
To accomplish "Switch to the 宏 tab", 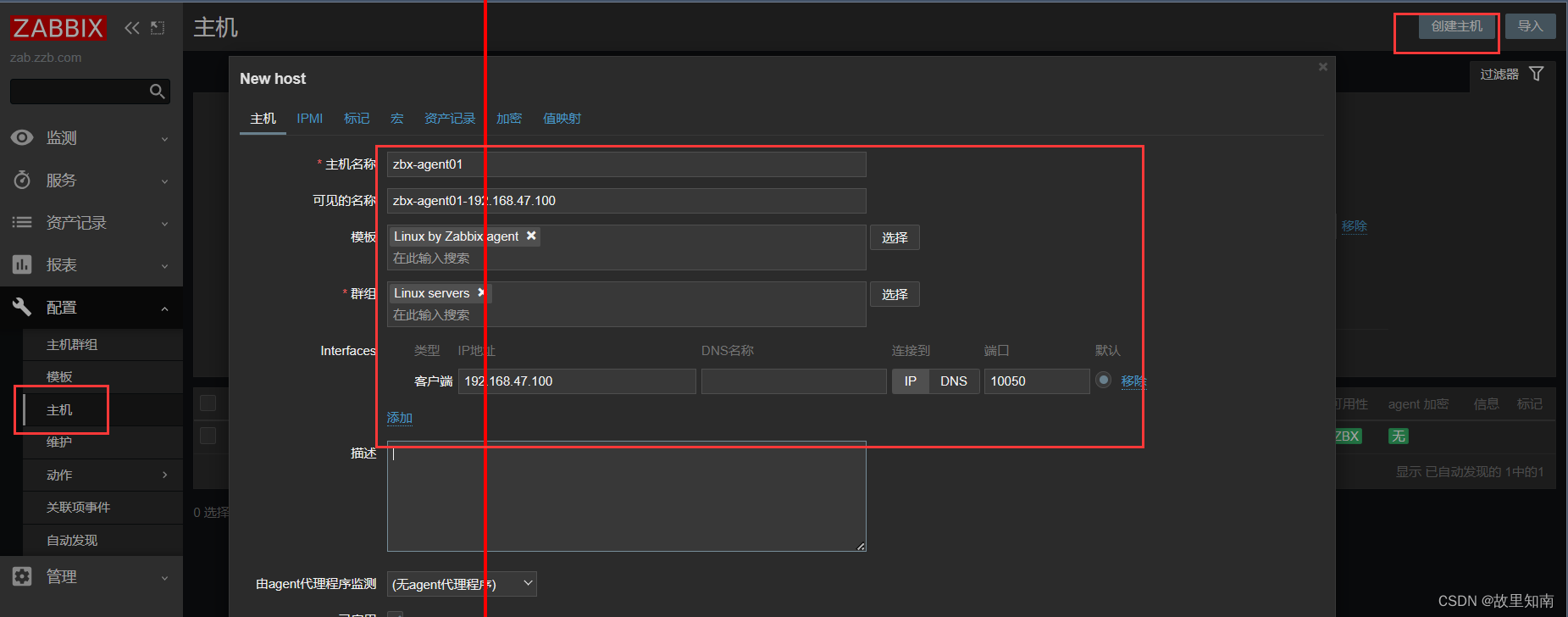I will pyautogui.click(x=396, y=119).
